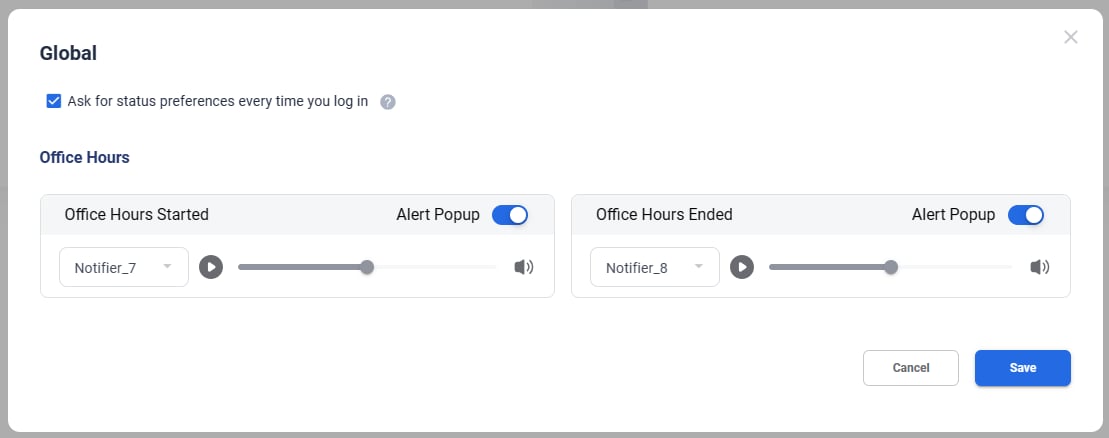Viewport: 1109px width, 438px height.
Task: Click the Office Hours Ended panel title
Action: coord(664,214)
